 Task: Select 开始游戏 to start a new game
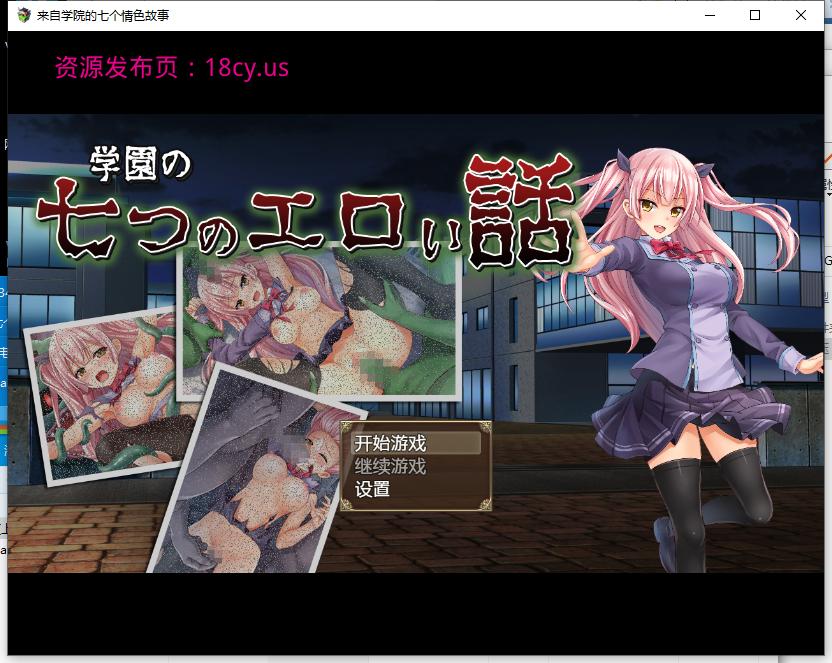point(415,443)
